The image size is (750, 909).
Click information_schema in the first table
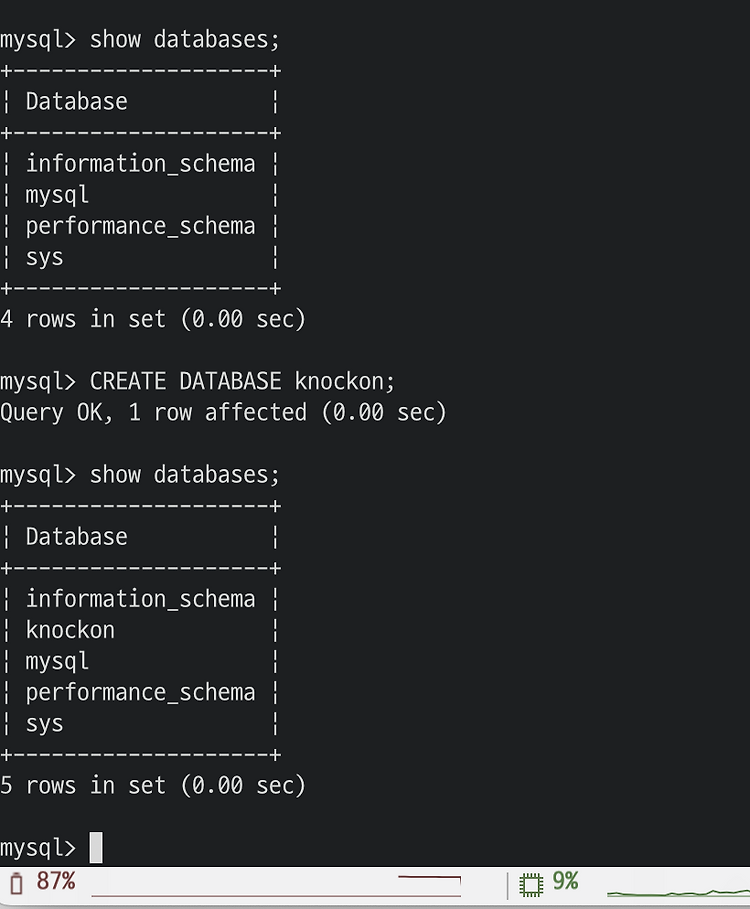[x=140, y=164]
